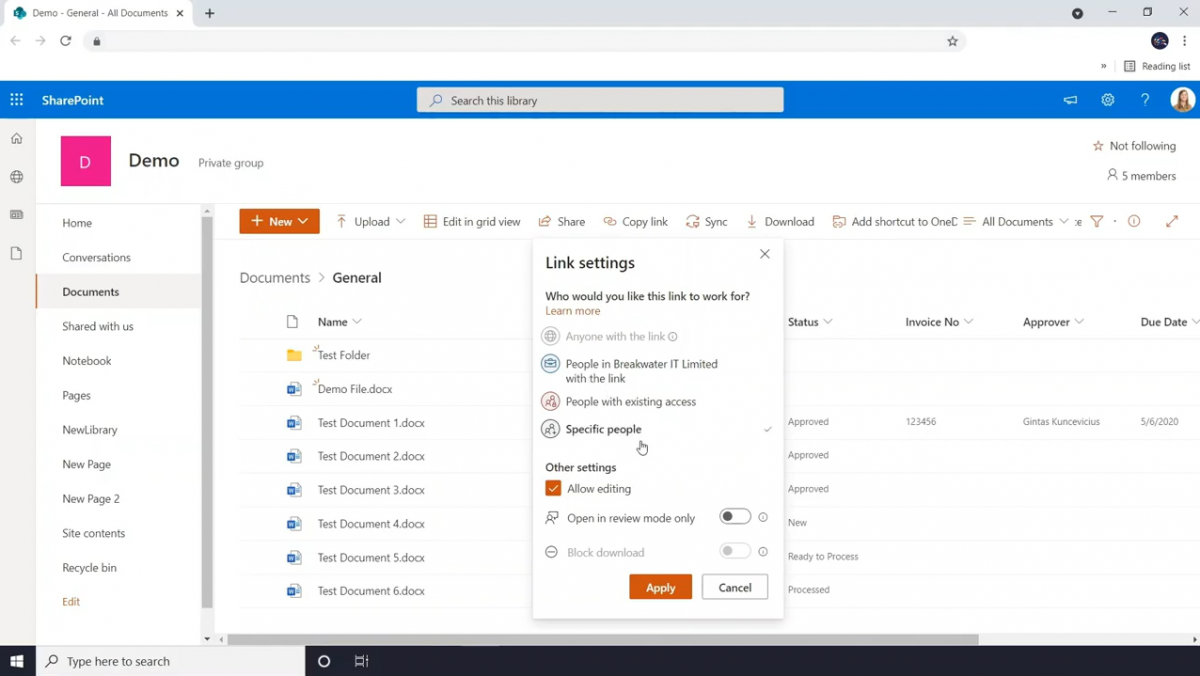Open the Share dialog from the toolbar

point(561,221)
